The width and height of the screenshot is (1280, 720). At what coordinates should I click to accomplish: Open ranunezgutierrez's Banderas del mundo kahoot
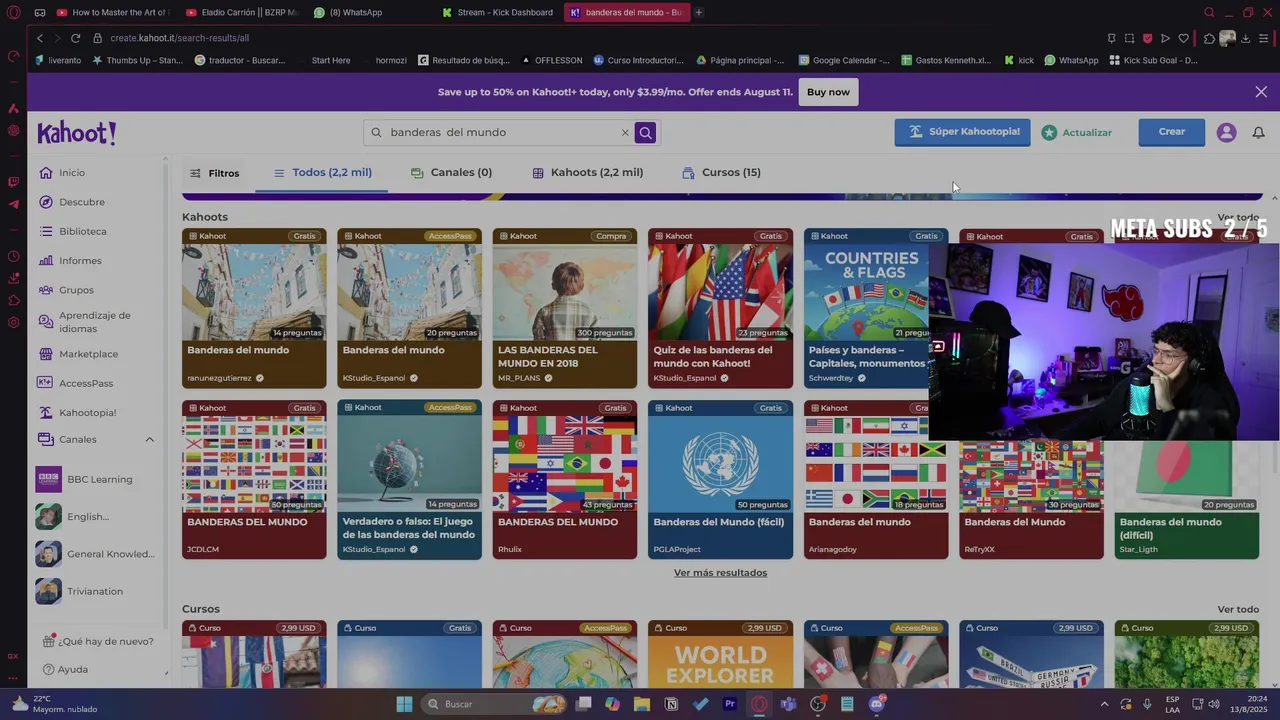(x=254, y=308)
